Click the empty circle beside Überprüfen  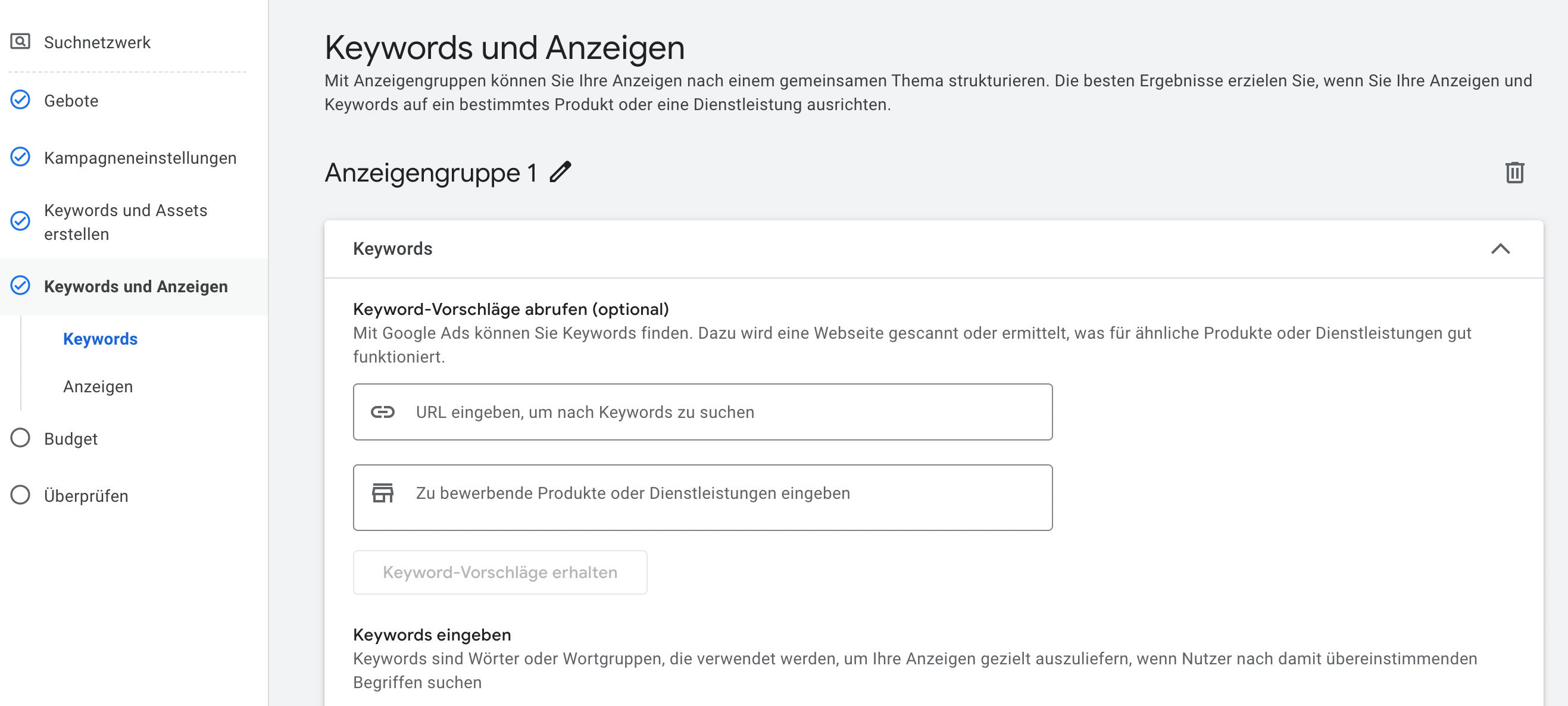20,495
